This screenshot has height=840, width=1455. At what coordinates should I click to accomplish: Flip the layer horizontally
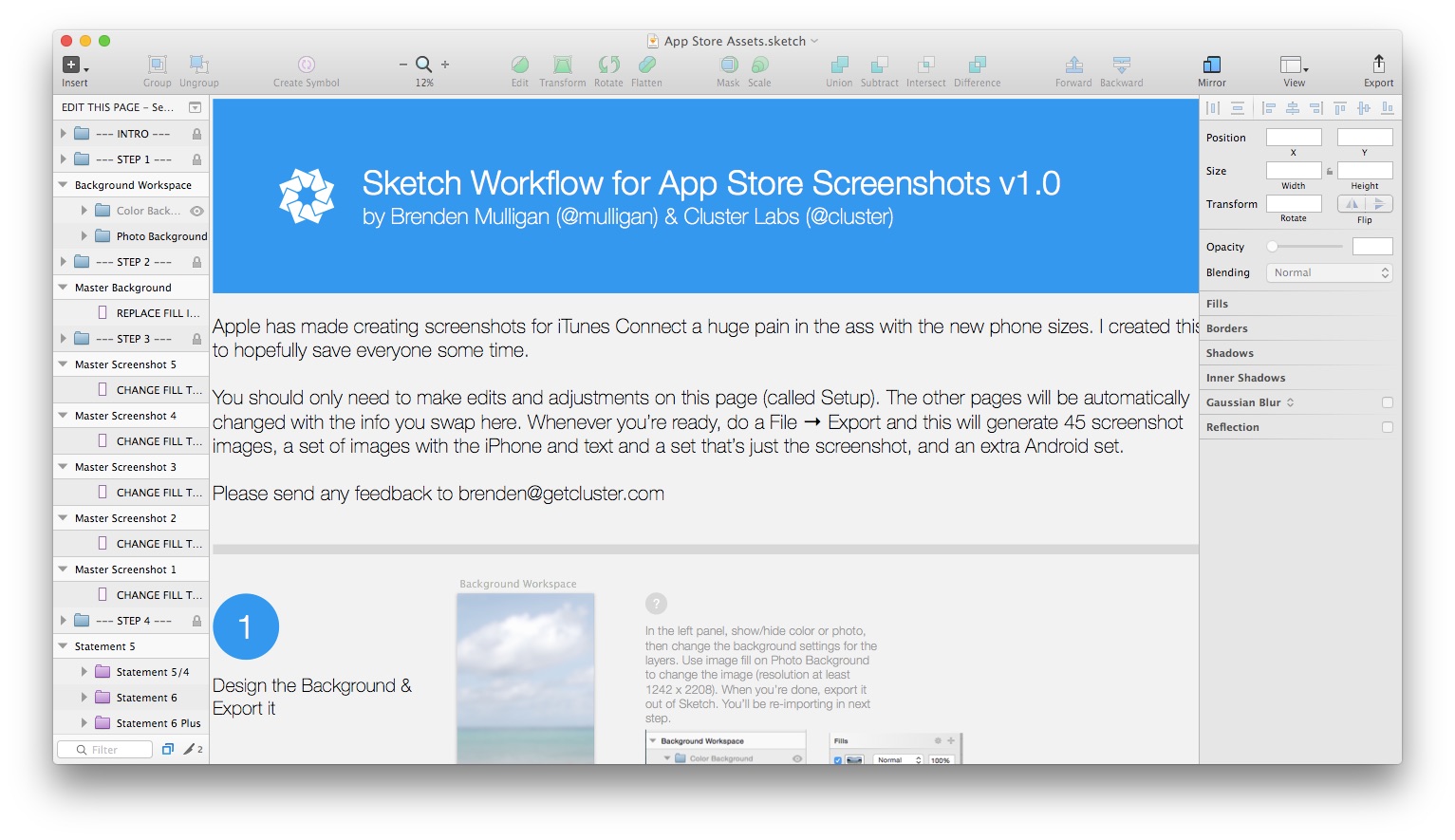tap(1352, 204)
